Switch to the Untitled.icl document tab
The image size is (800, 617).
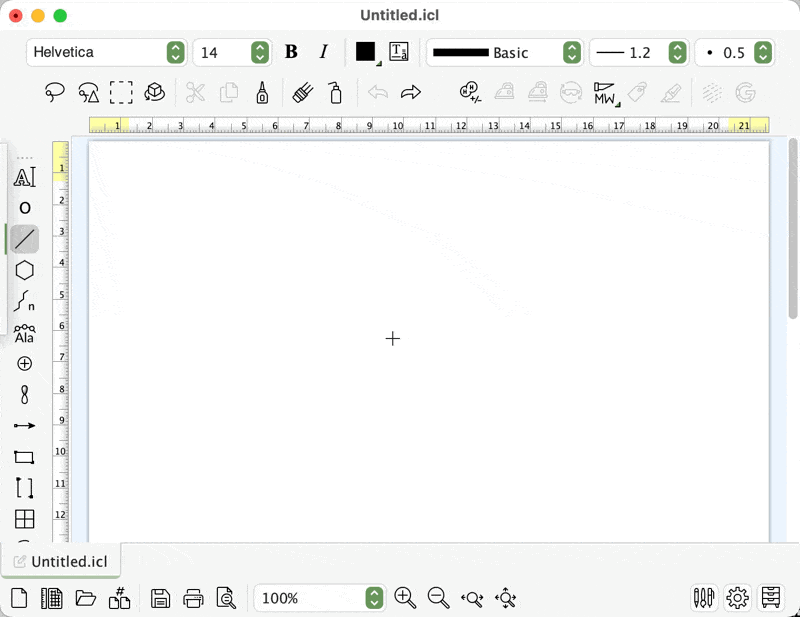62,561
